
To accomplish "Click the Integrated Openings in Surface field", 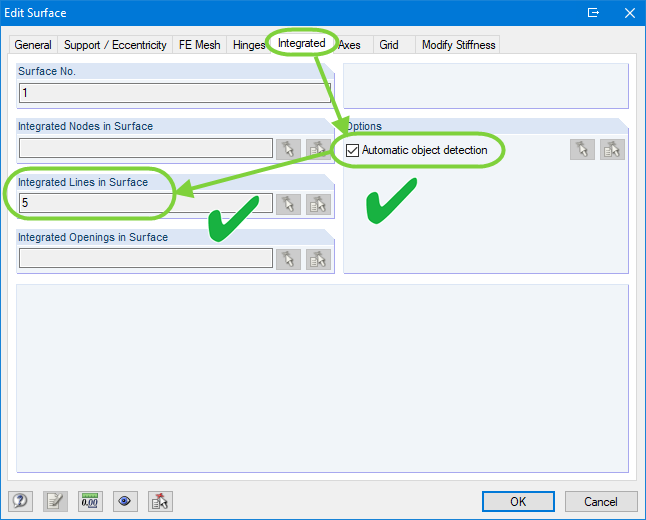I will (146, 258).
